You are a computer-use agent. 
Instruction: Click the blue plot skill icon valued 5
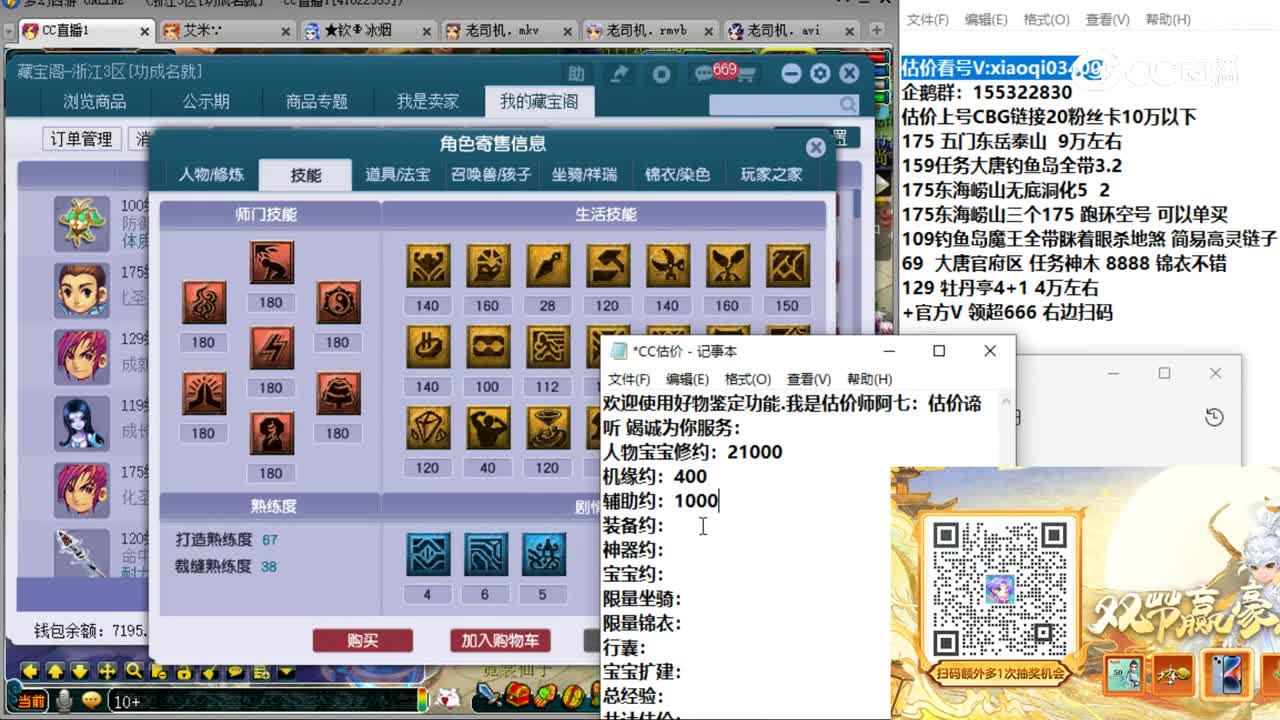pyautogui.click(x=543, y=554)
